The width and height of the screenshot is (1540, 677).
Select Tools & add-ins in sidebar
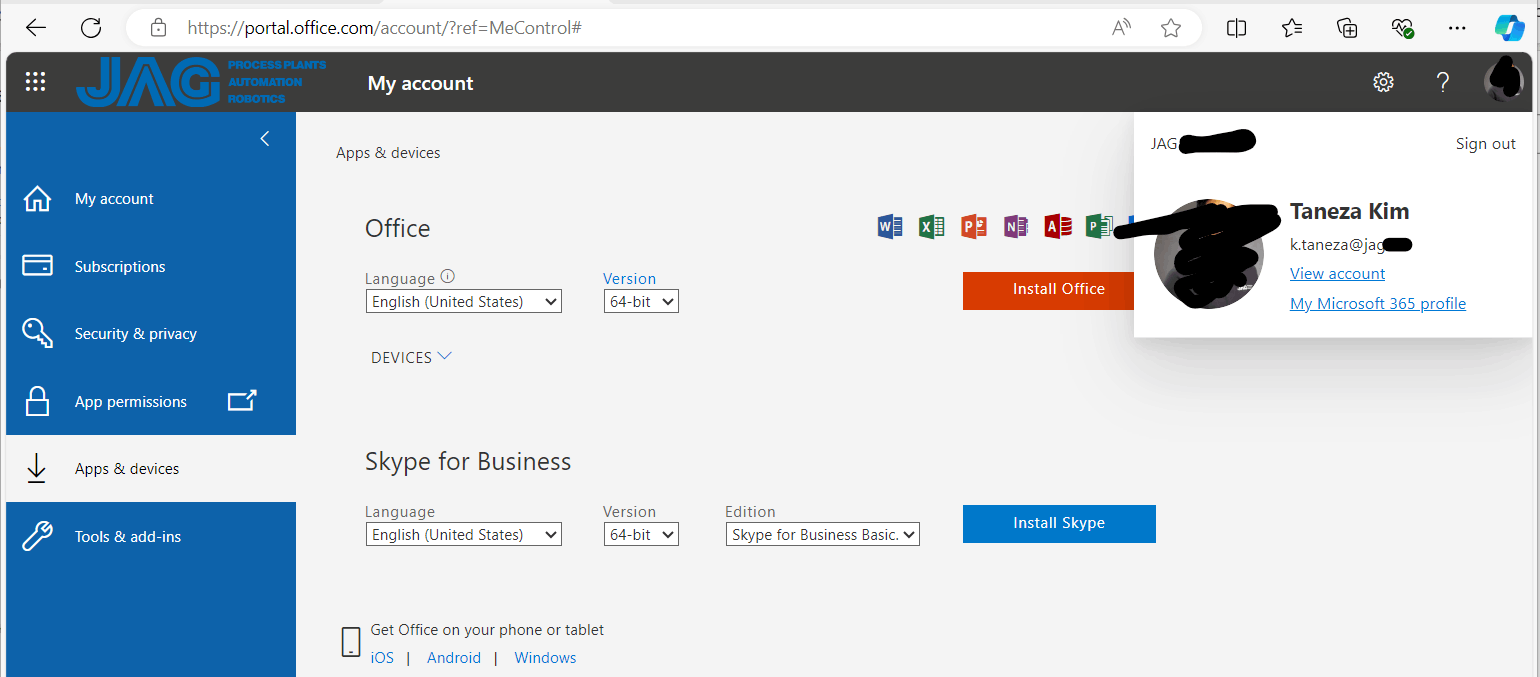point(151,536)
